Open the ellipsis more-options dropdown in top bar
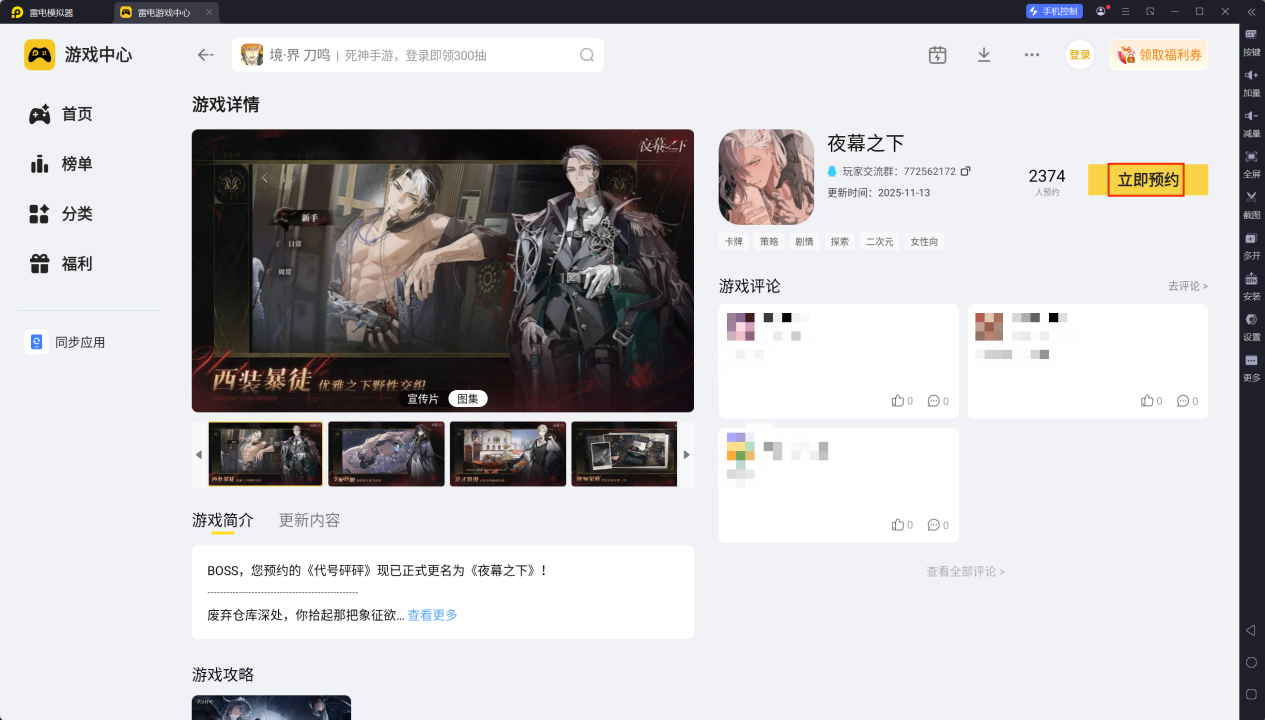Viewport: 1265px width, 720px height. (1031, 55)
